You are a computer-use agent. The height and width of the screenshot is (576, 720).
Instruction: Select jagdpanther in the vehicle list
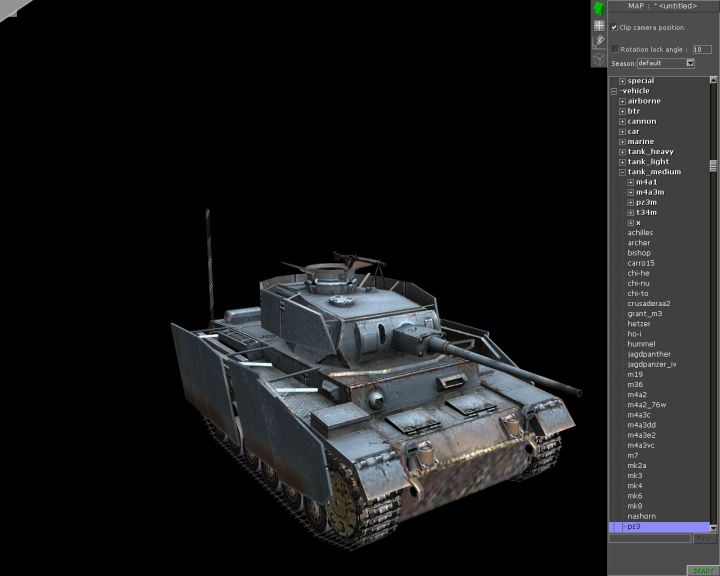(x=649, y=354)
